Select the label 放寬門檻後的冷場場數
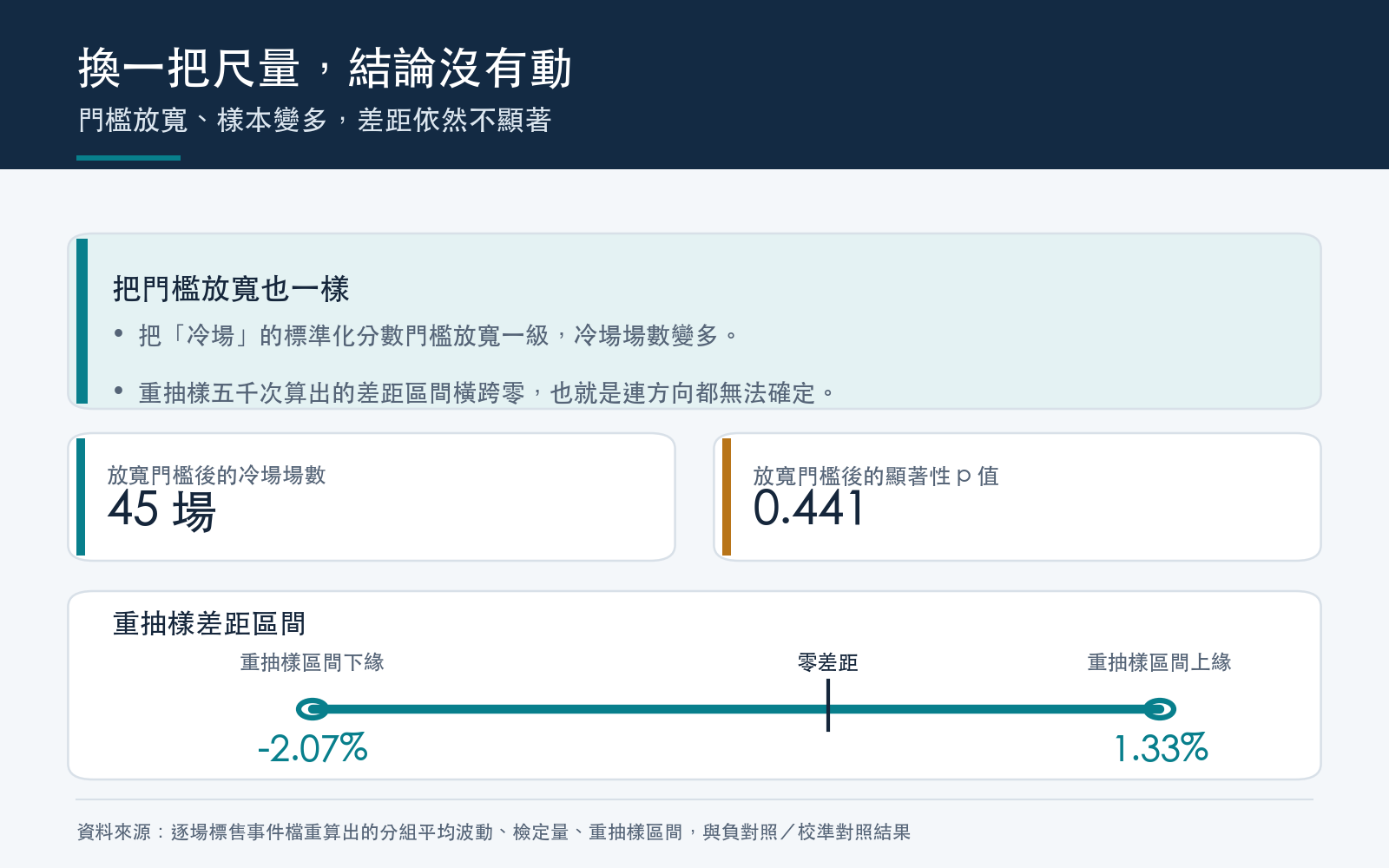1389x868 pixels. [216, 475]
